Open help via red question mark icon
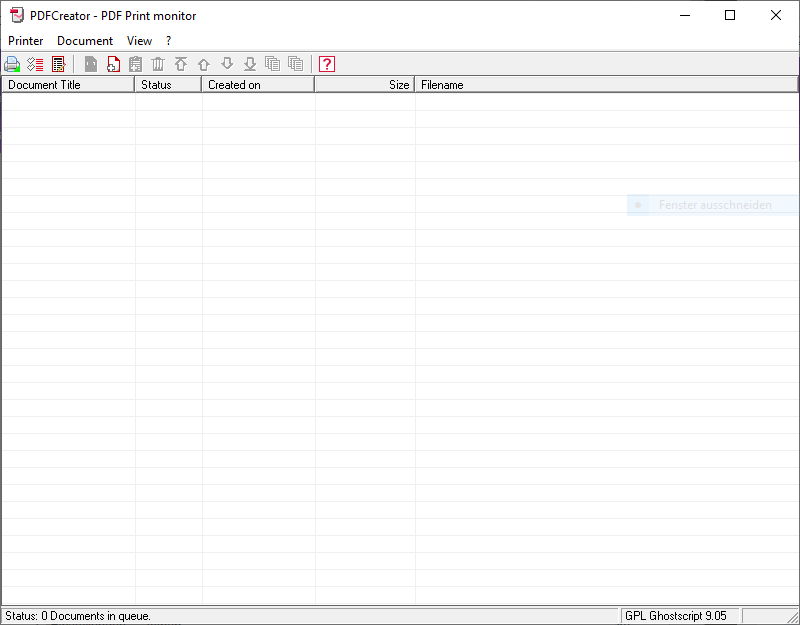The height and width of the screenshot is (625, 800). point(327,64)
